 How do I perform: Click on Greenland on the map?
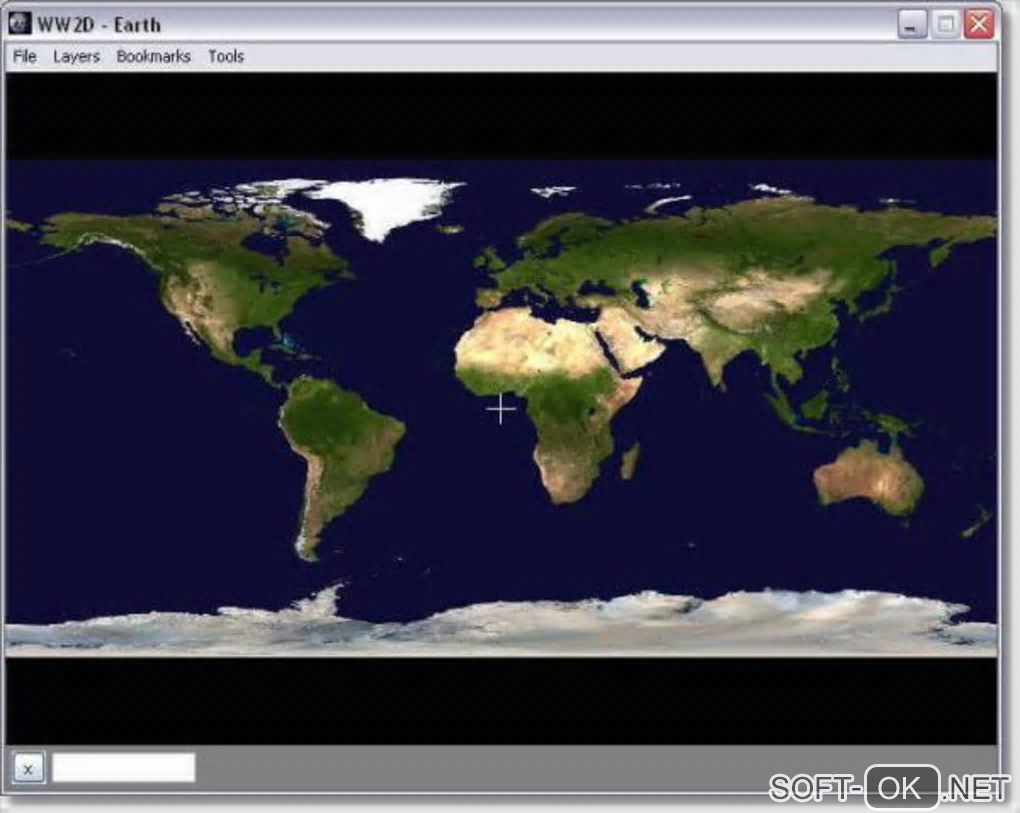pos(390,205)
